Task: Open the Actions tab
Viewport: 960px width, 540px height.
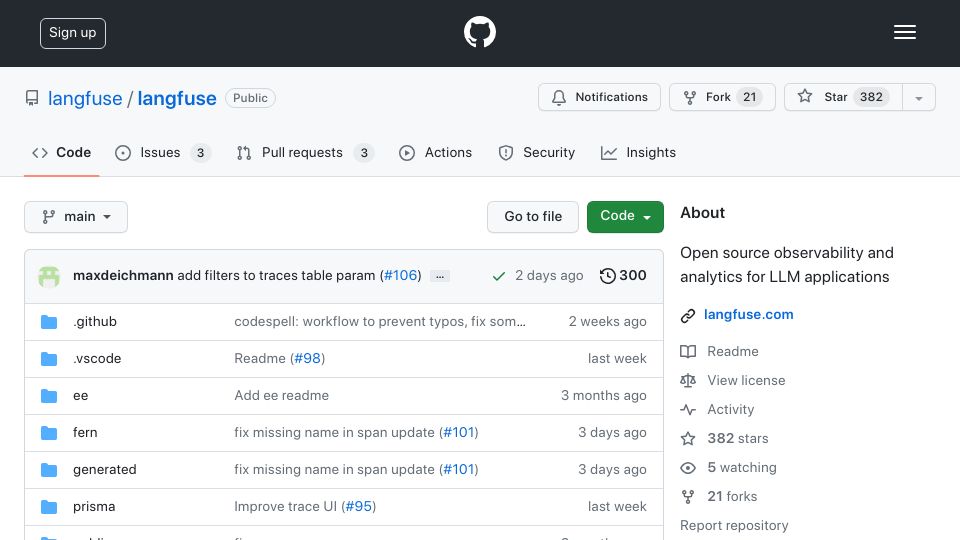Action: [435, 152]
